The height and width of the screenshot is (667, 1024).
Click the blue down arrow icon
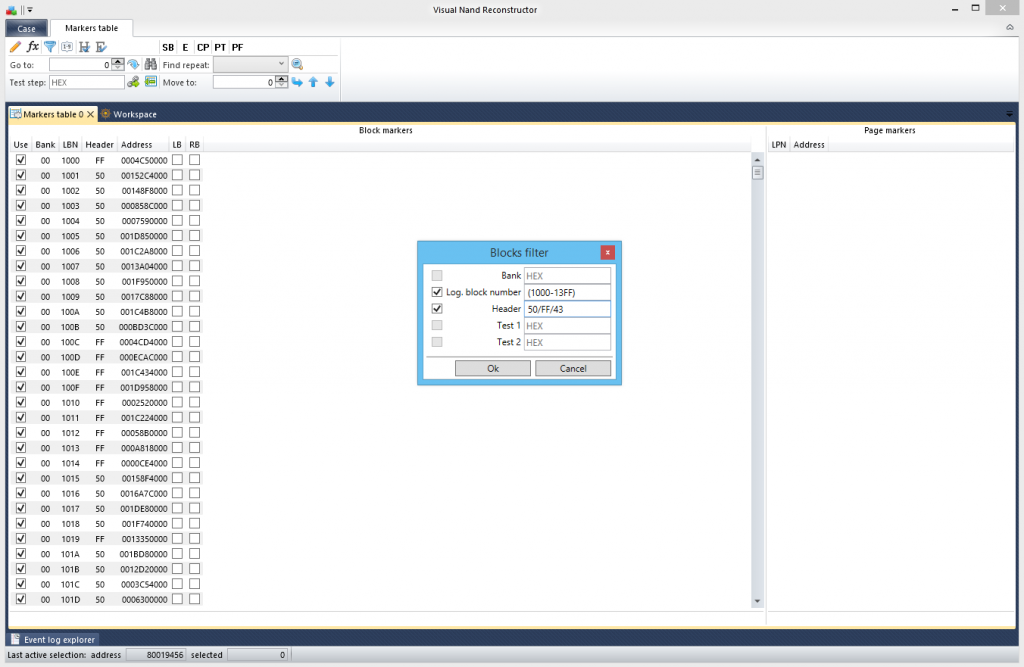coord(330,82)
